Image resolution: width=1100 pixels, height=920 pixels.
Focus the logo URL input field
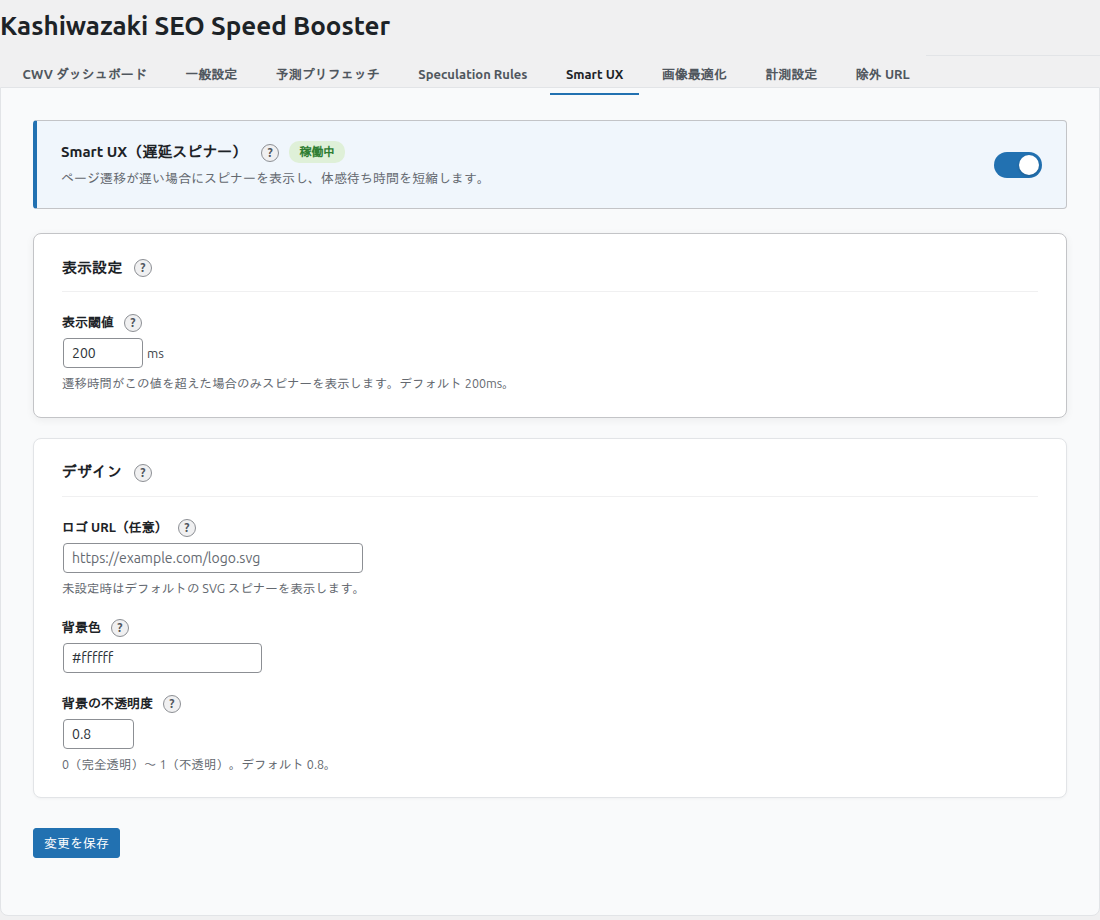pos(212,557)
